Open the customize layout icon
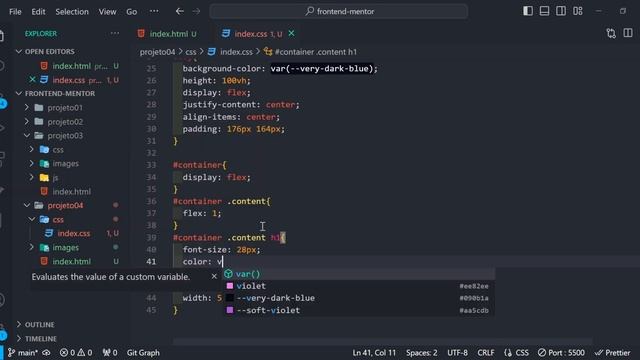The width and height of the screenshot is (640, 360). (x=578, y=11)
